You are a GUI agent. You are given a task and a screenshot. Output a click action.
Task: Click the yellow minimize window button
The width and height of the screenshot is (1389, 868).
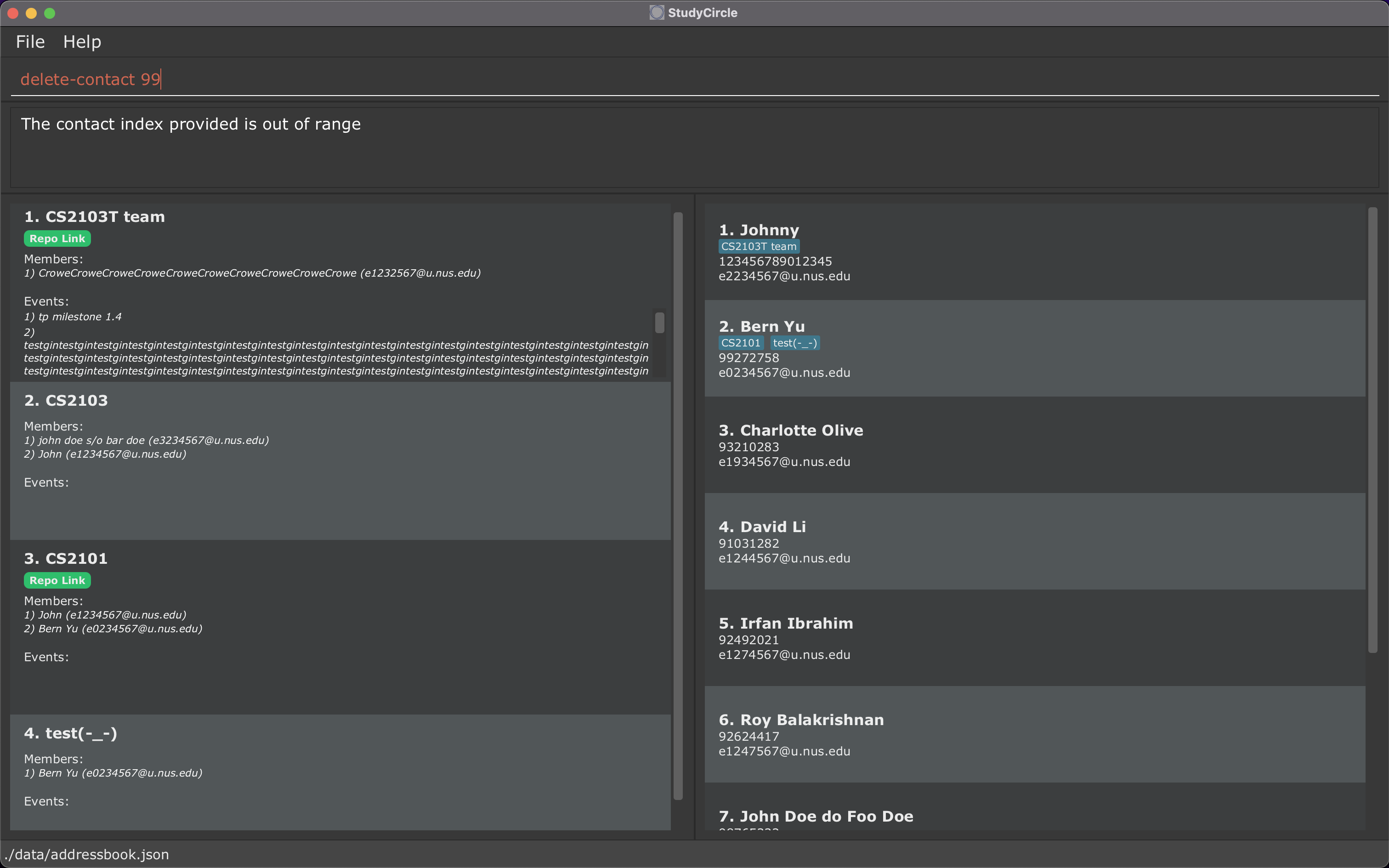pos(31,12)
